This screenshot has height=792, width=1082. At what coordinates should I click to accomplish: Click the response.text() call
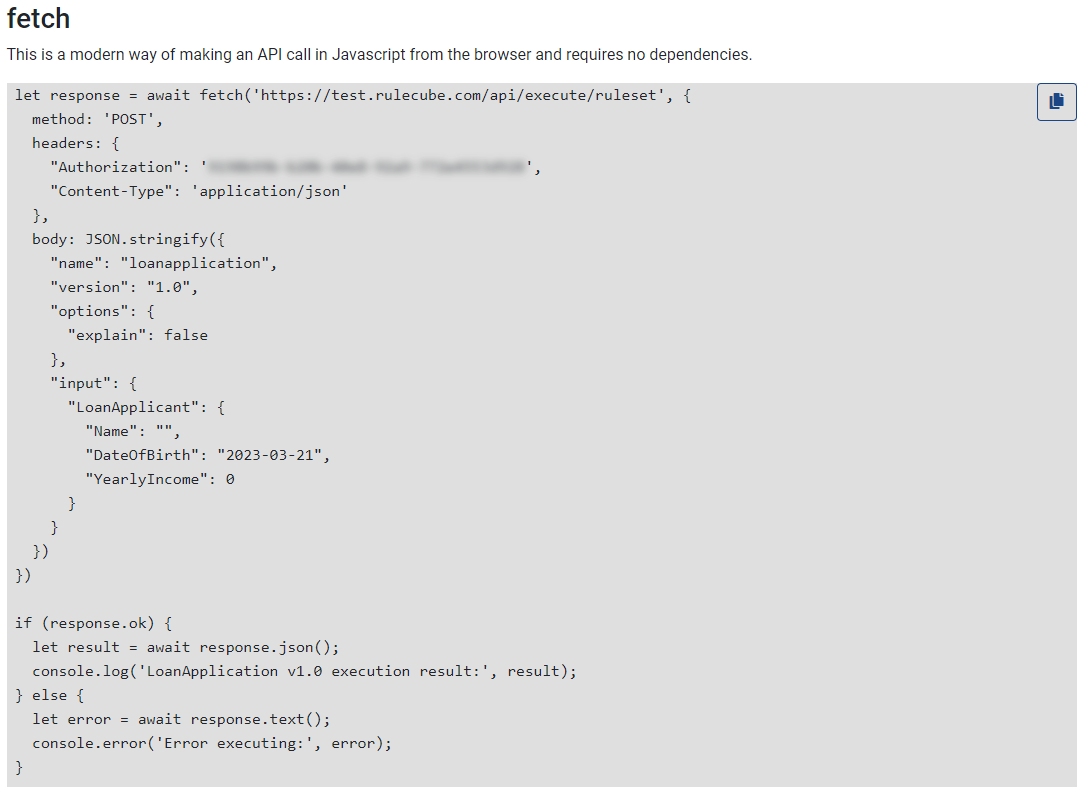(x=260, y=719)
